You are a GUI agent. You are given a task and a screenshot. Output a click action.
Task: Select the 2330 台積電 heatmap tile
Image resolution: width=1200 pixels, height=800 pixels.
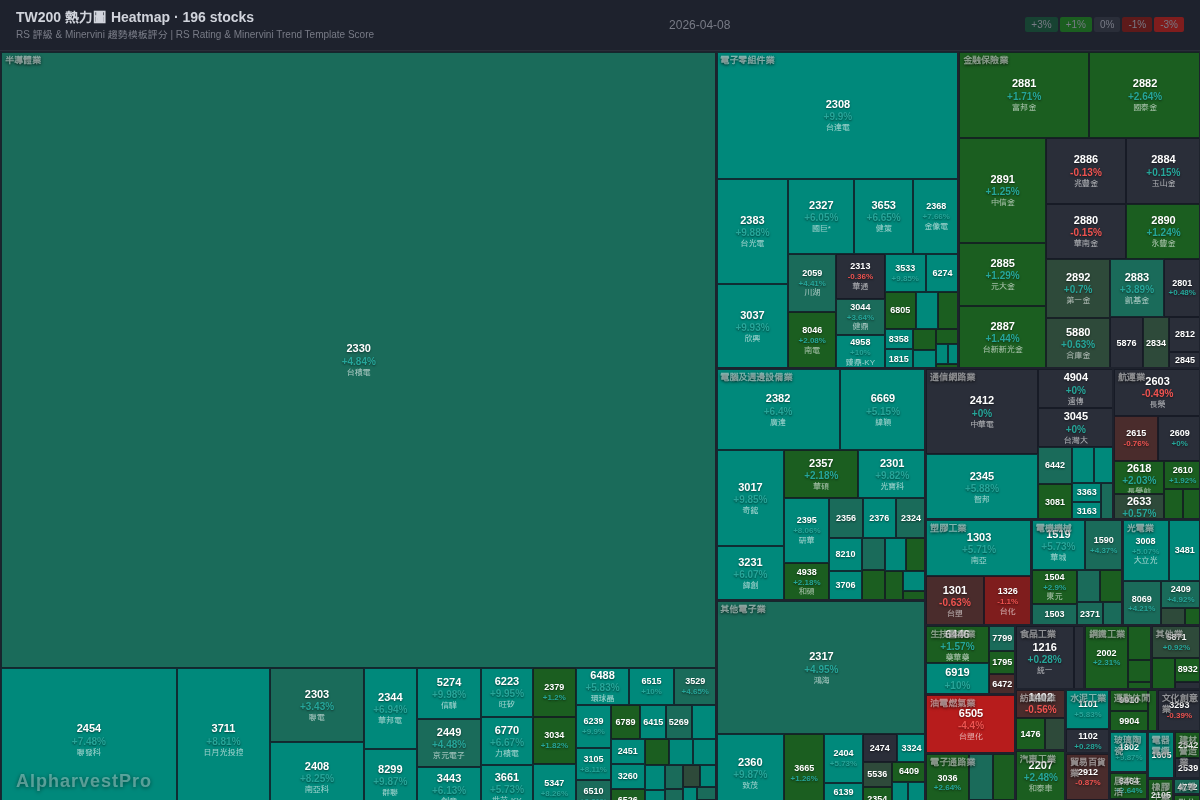(x=358, y=360)
